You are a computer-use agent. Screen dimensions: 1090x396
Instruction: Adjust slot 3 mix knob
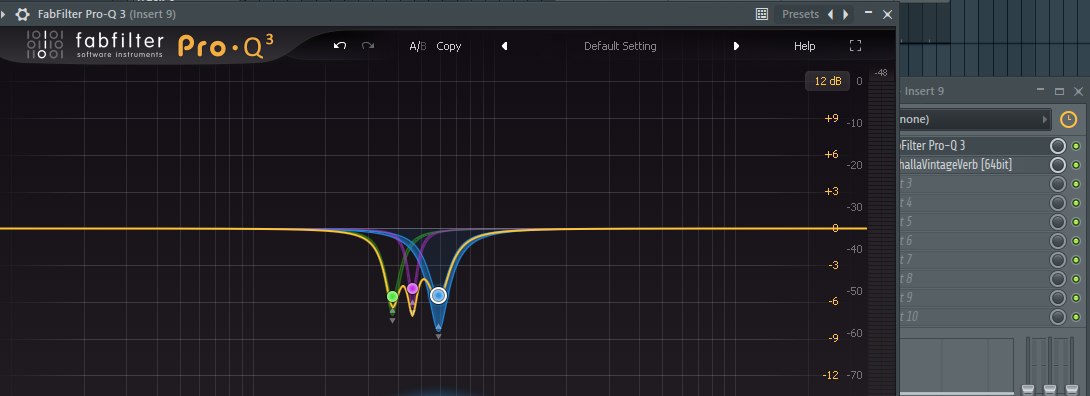[1058, 184]
